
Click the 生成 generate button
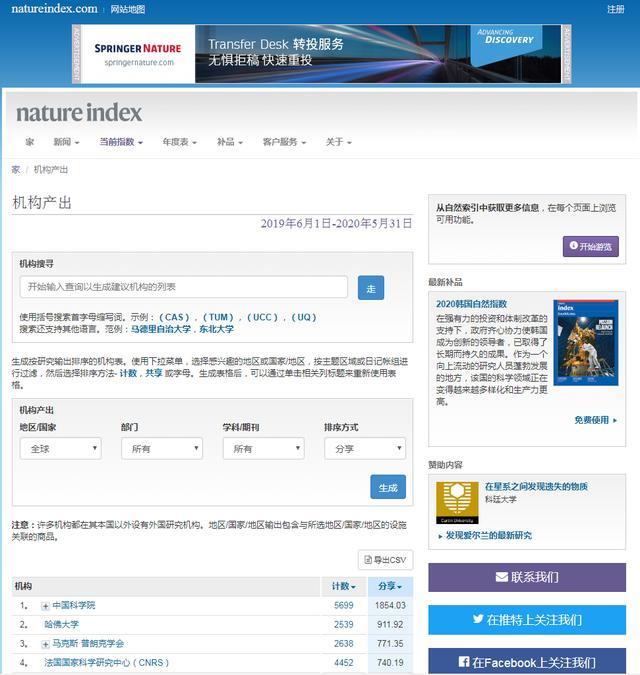[388, 487]
